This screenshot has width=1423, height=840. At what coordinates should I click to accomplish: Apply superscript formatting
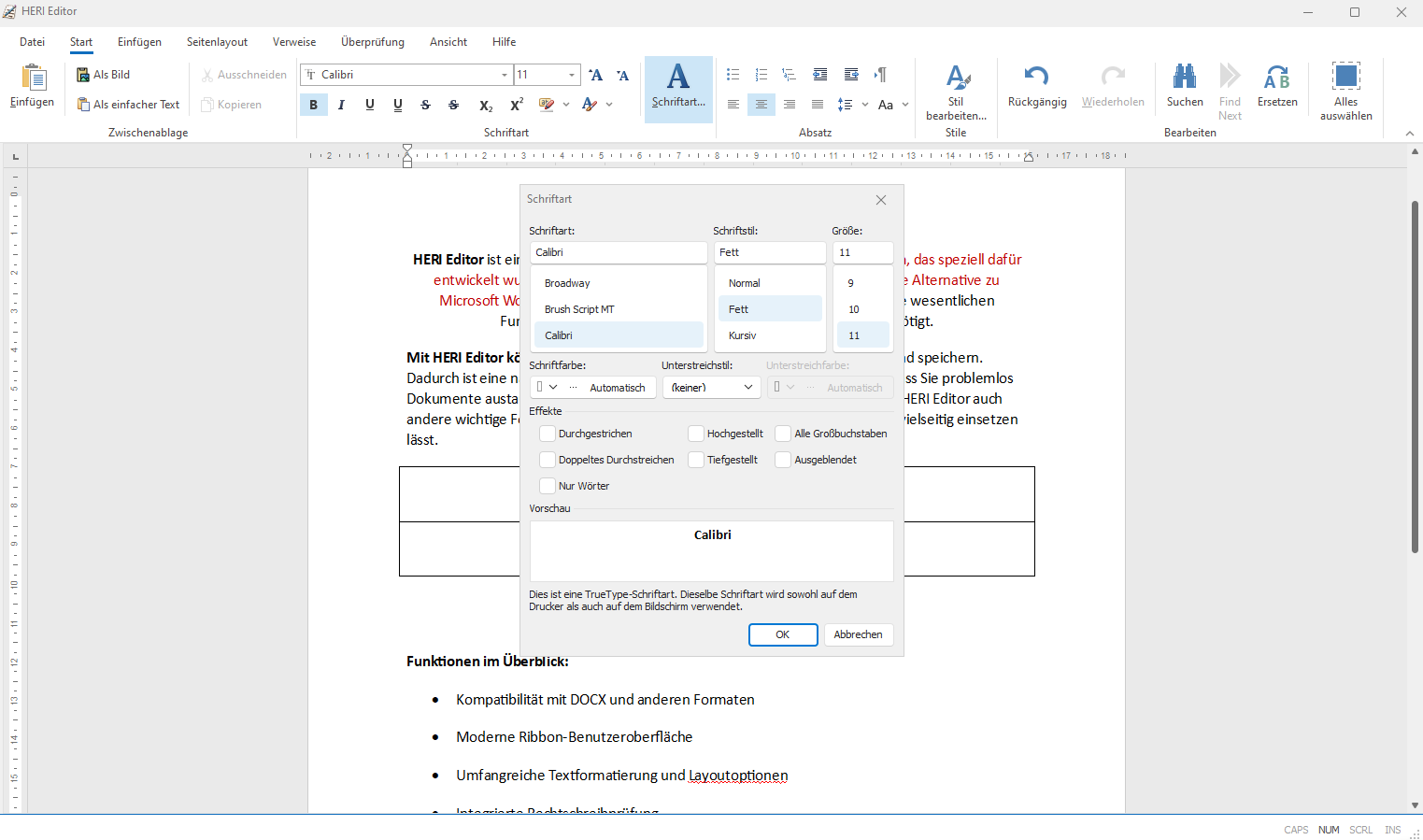click(x=517, y=105)
